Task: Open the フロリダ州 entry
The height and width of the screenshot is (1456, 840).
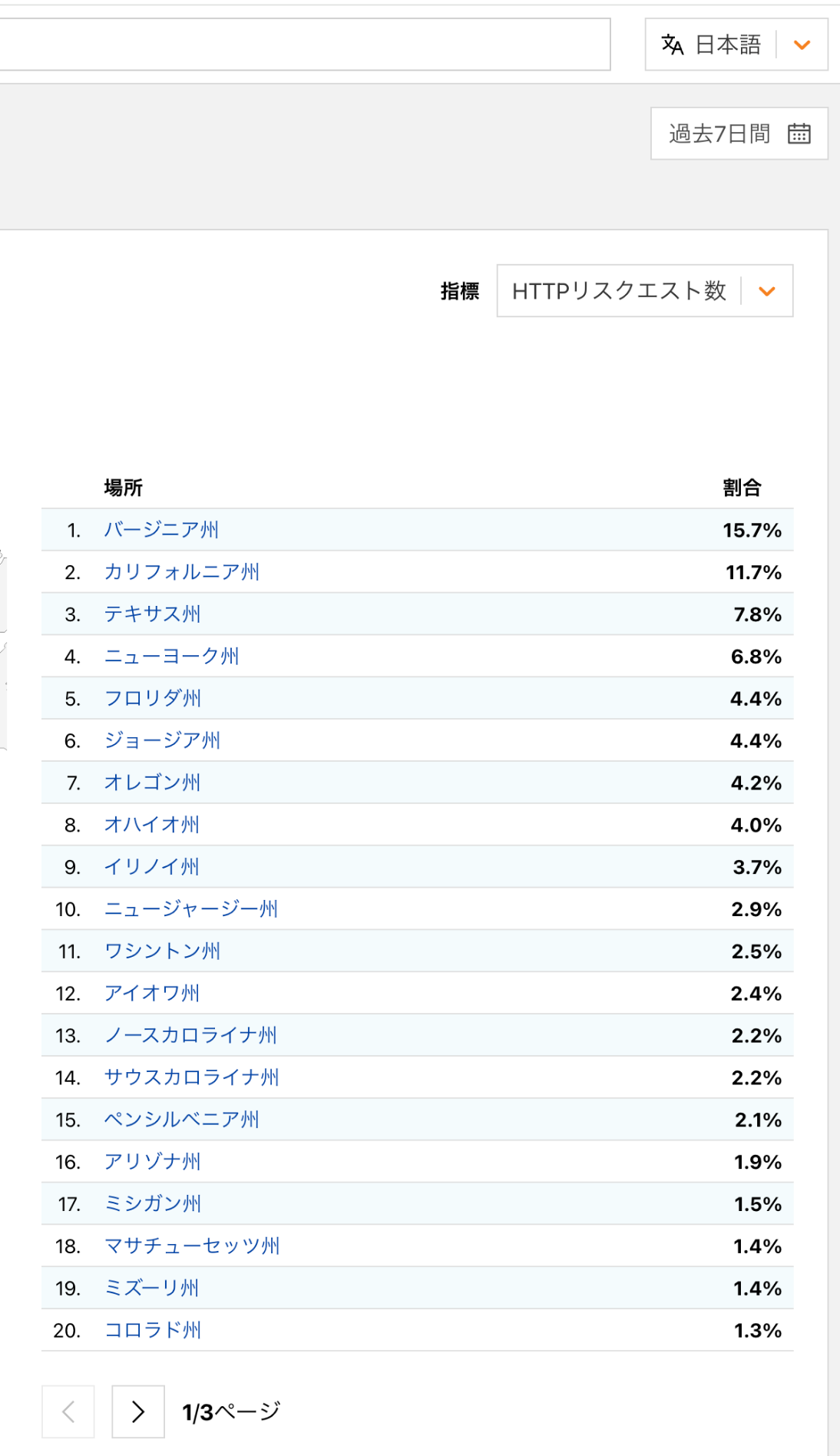Action: click(x=152, y=699)
